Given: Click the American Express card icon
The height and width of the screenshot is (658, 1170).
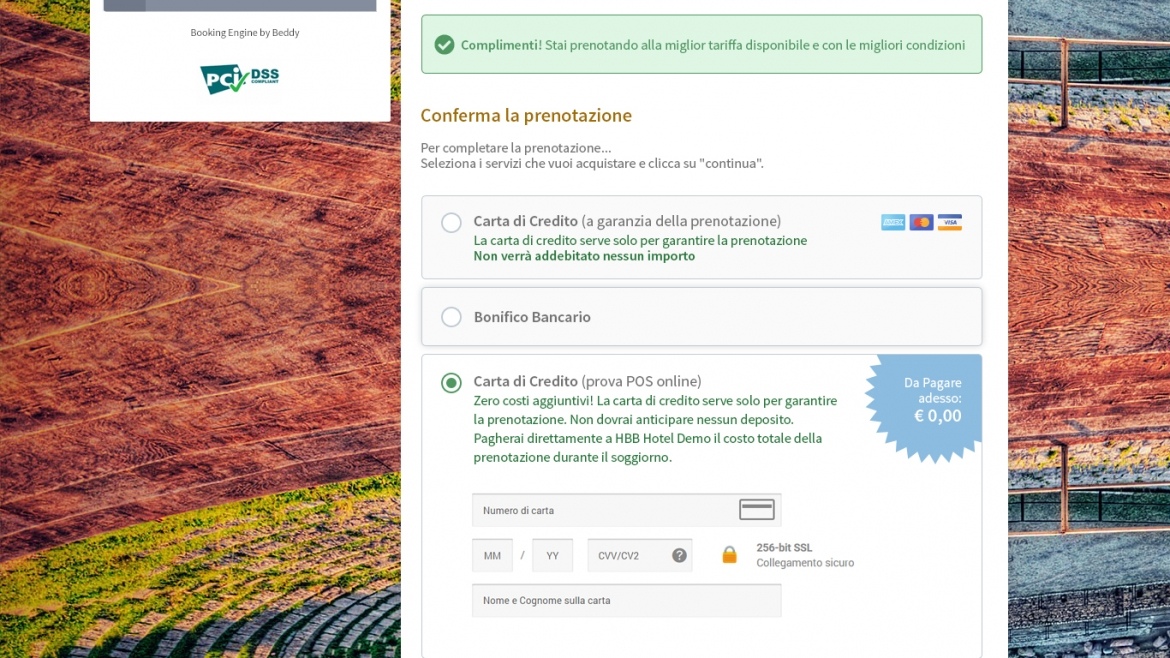Looking at the screenshot, I should pos(892,222).
